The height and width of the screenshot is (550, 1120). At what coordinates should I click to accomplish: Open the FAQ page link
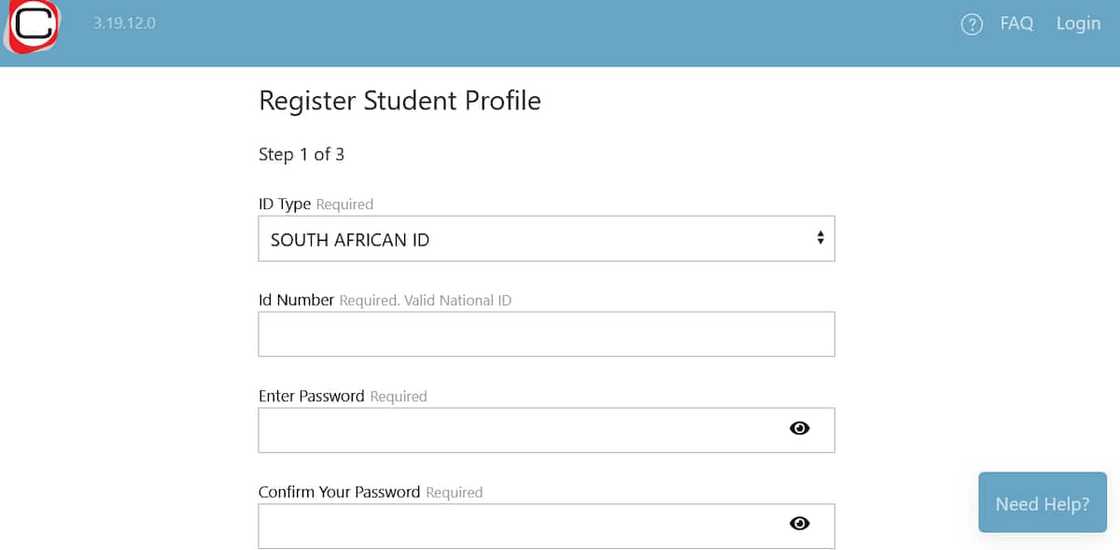(1016, 24)
